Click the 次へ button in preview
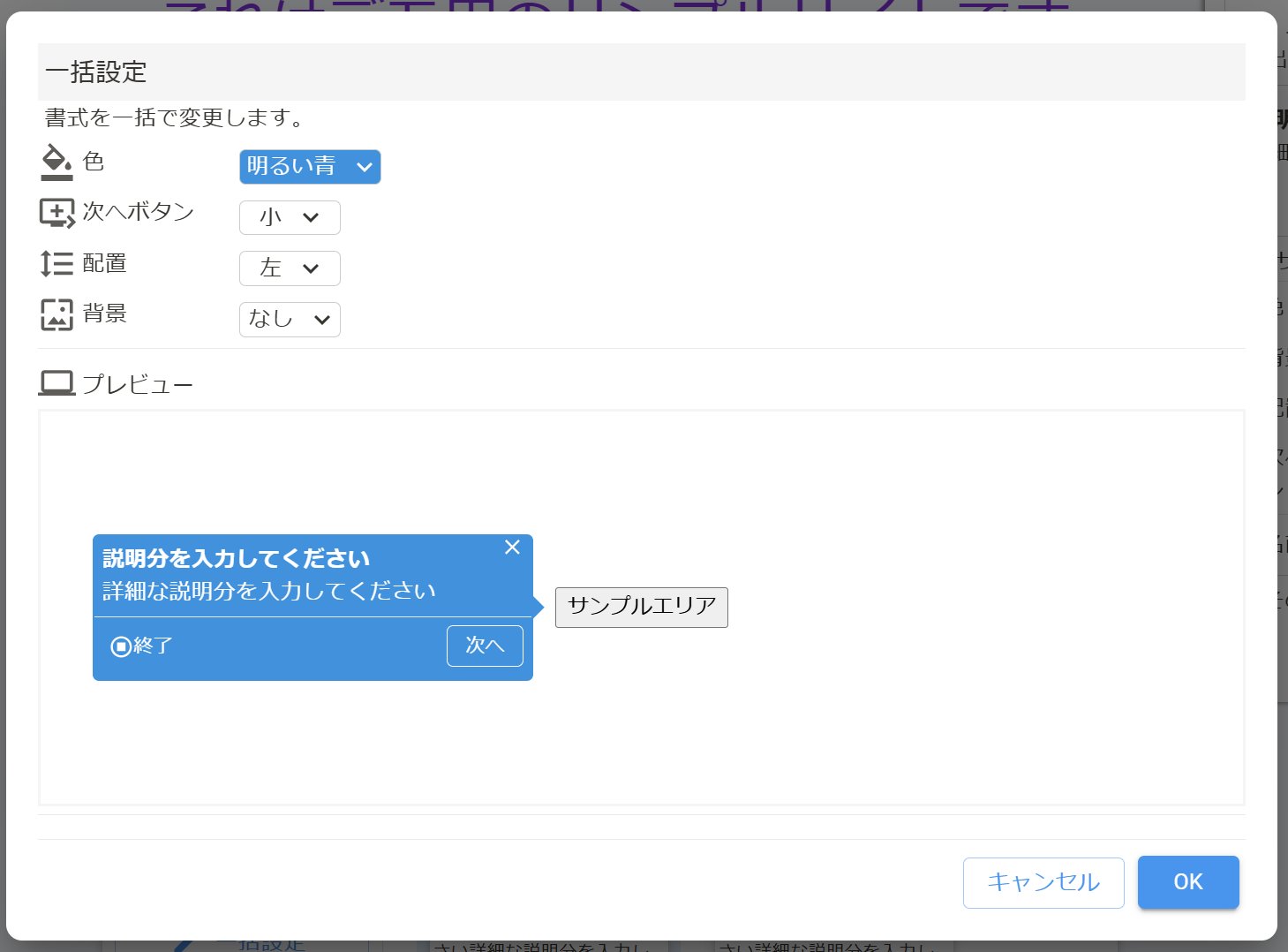Viewport: 1288px width, 952px height. pos(485,646)
